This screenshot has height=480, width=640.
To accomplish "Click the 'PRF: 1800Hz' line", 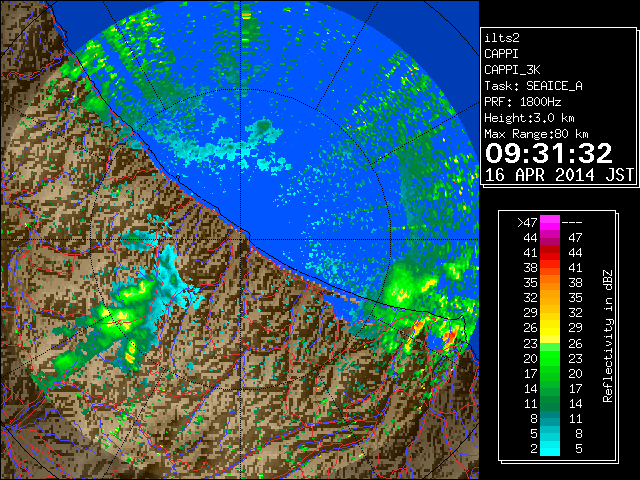I will (523, 102).
